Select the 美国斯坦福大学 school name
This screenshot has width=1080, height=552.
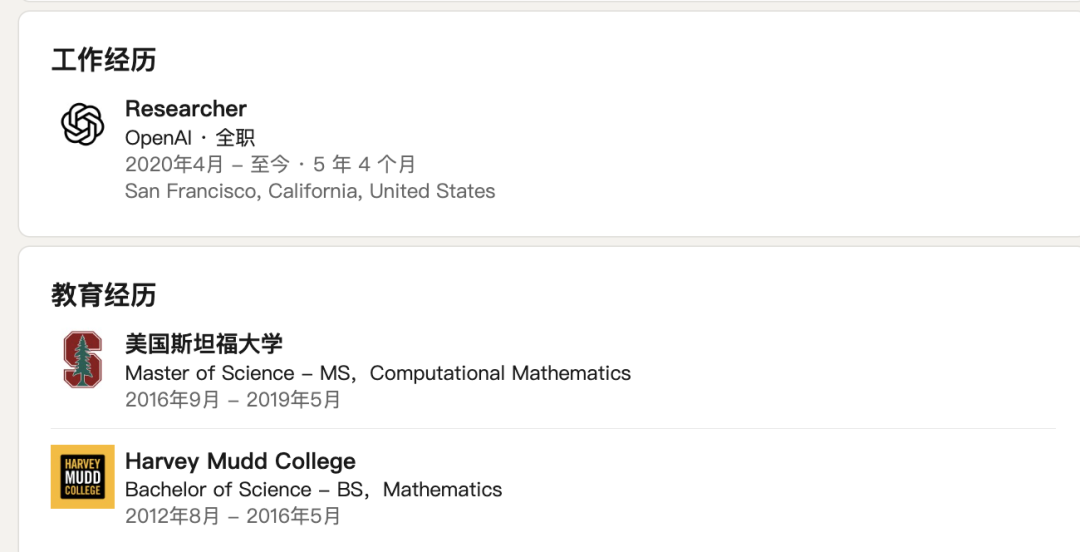pyautogui.click(x=204, y=343)
